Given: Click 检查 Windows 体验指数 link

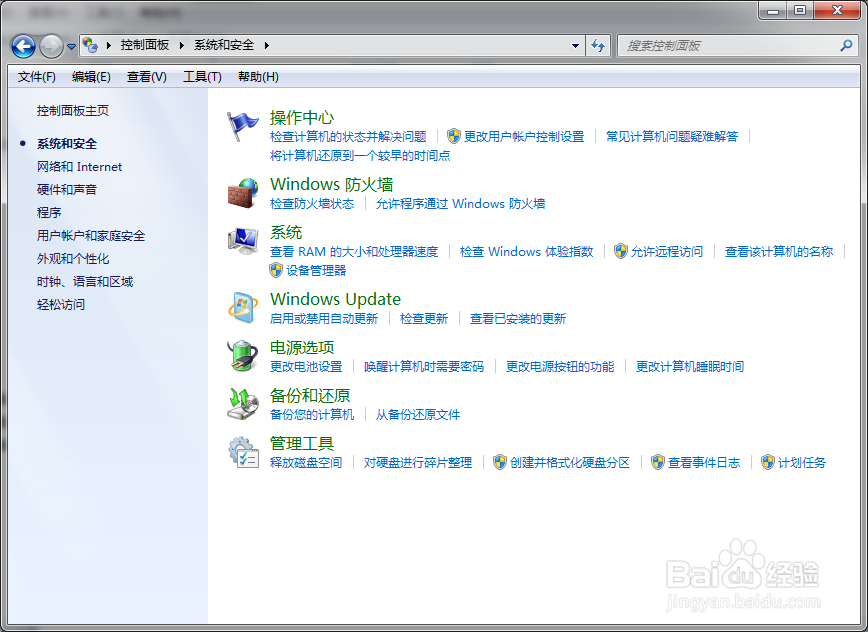Looking at the screenshot, I should (x=526, y=252).
